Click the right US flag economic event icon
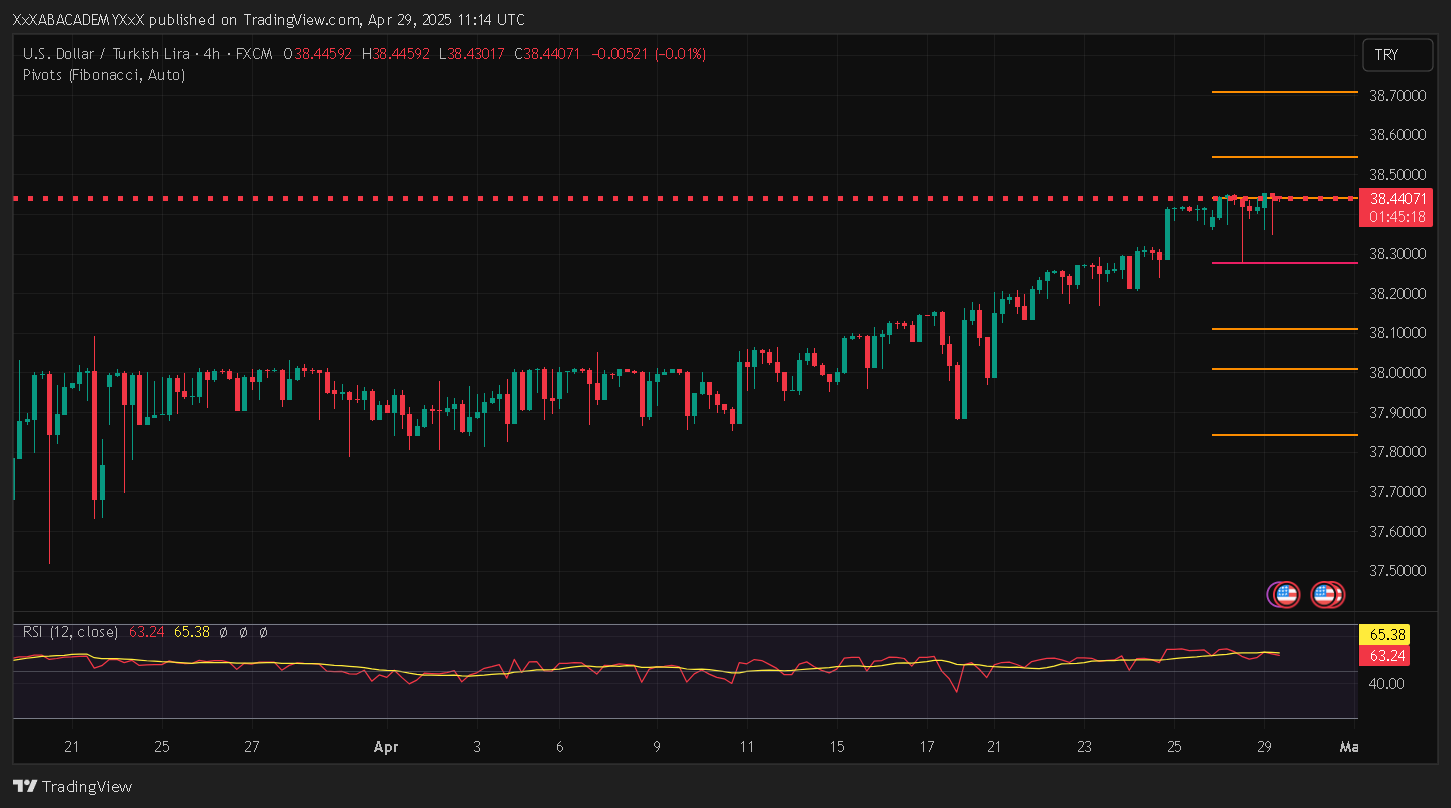The height and width of the screenshot is (808, 1451). [x=1326, y=595]
